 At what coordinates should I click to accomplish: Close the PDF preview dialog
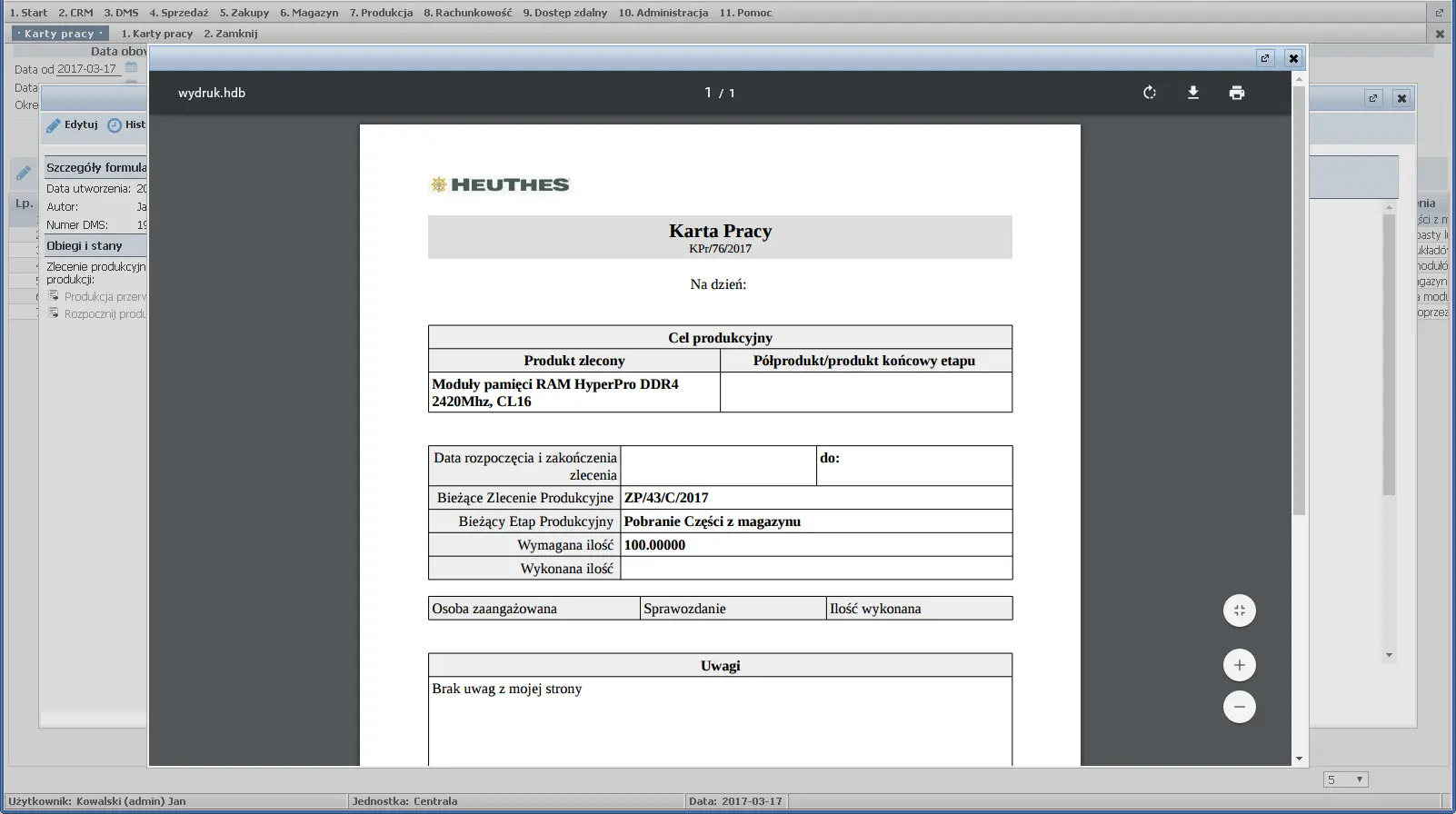[x=1293, y=58]
